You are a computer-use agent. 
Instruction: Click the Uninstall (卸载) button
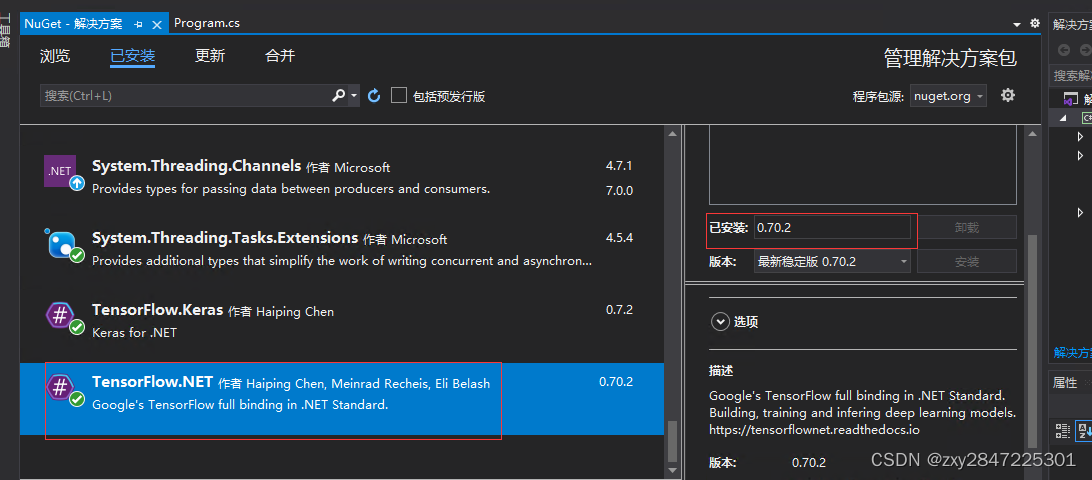point(967,227)
